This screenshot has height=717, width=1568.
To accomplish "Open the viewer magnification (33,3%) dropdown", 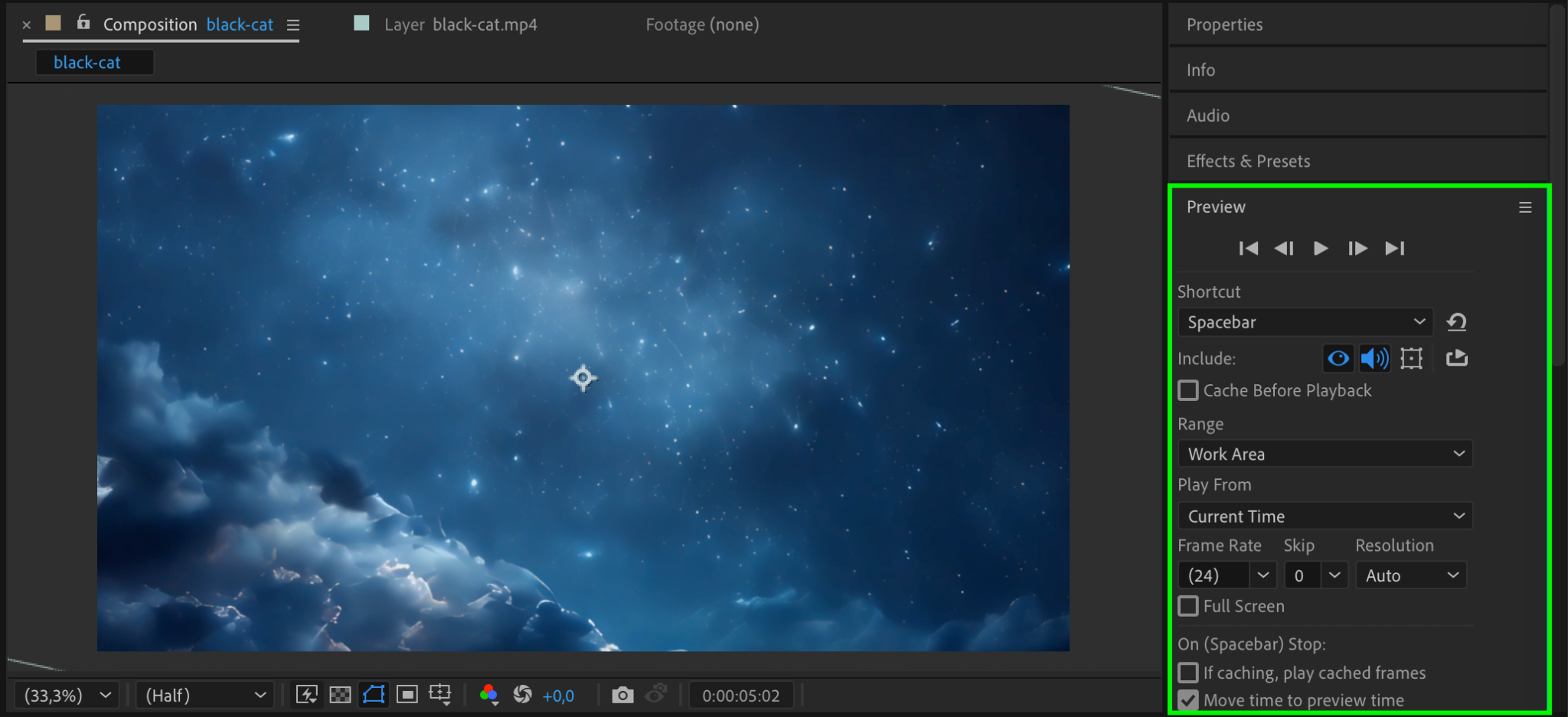I will tap(67, 696).
